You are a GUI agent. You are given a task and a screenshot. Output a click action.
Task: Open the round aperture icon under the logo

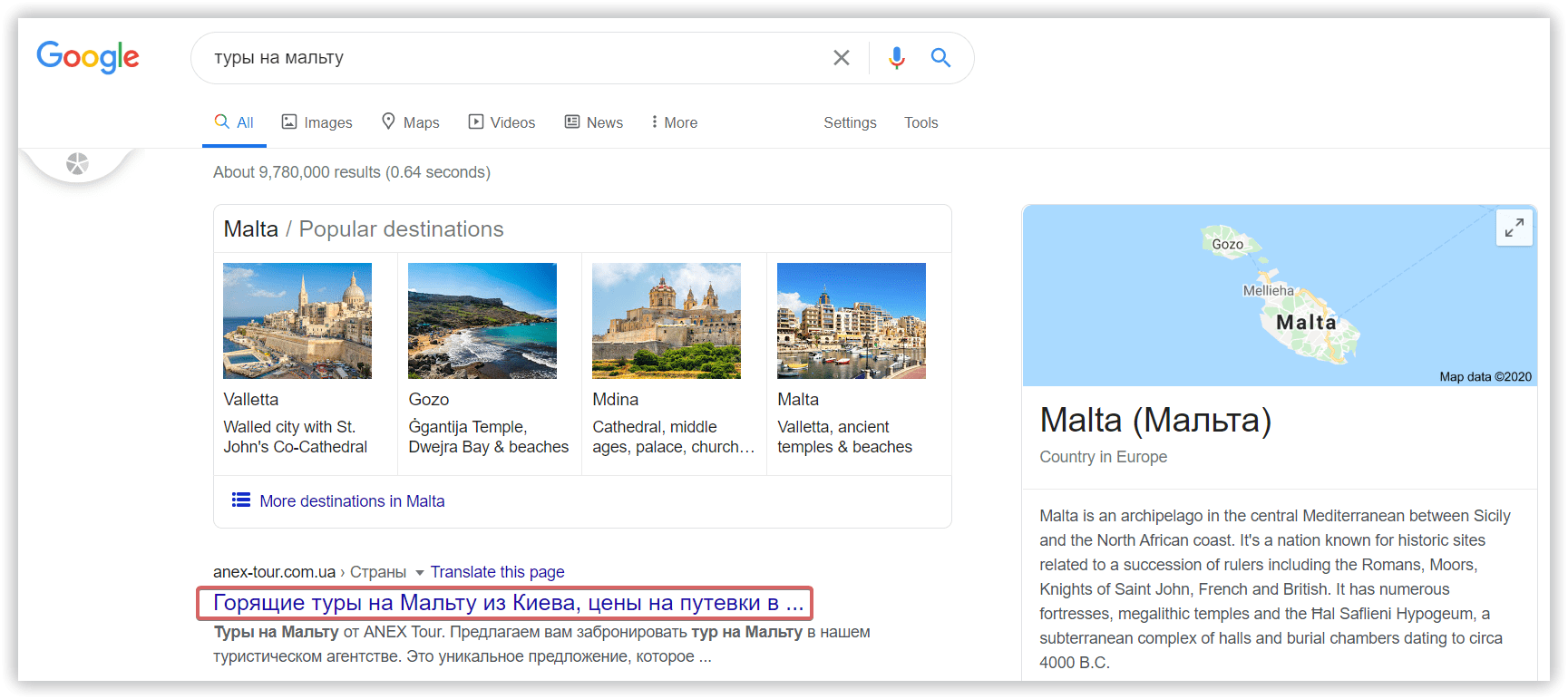pyautogui.click(x=78, y=164)
